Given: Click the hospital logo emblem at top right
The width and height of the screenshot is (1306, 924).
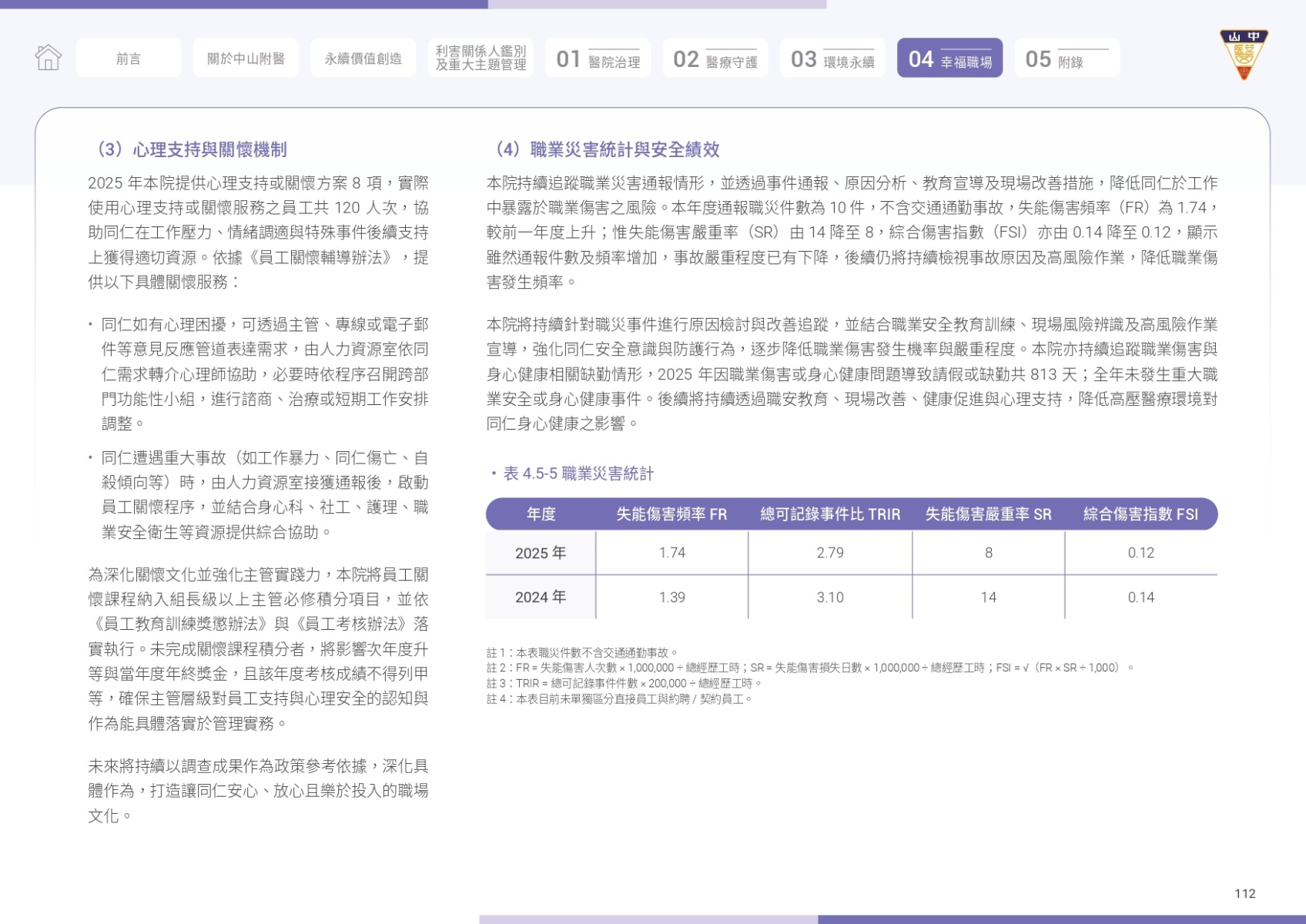Looking at the screenshot, I should pos(1244,54).
